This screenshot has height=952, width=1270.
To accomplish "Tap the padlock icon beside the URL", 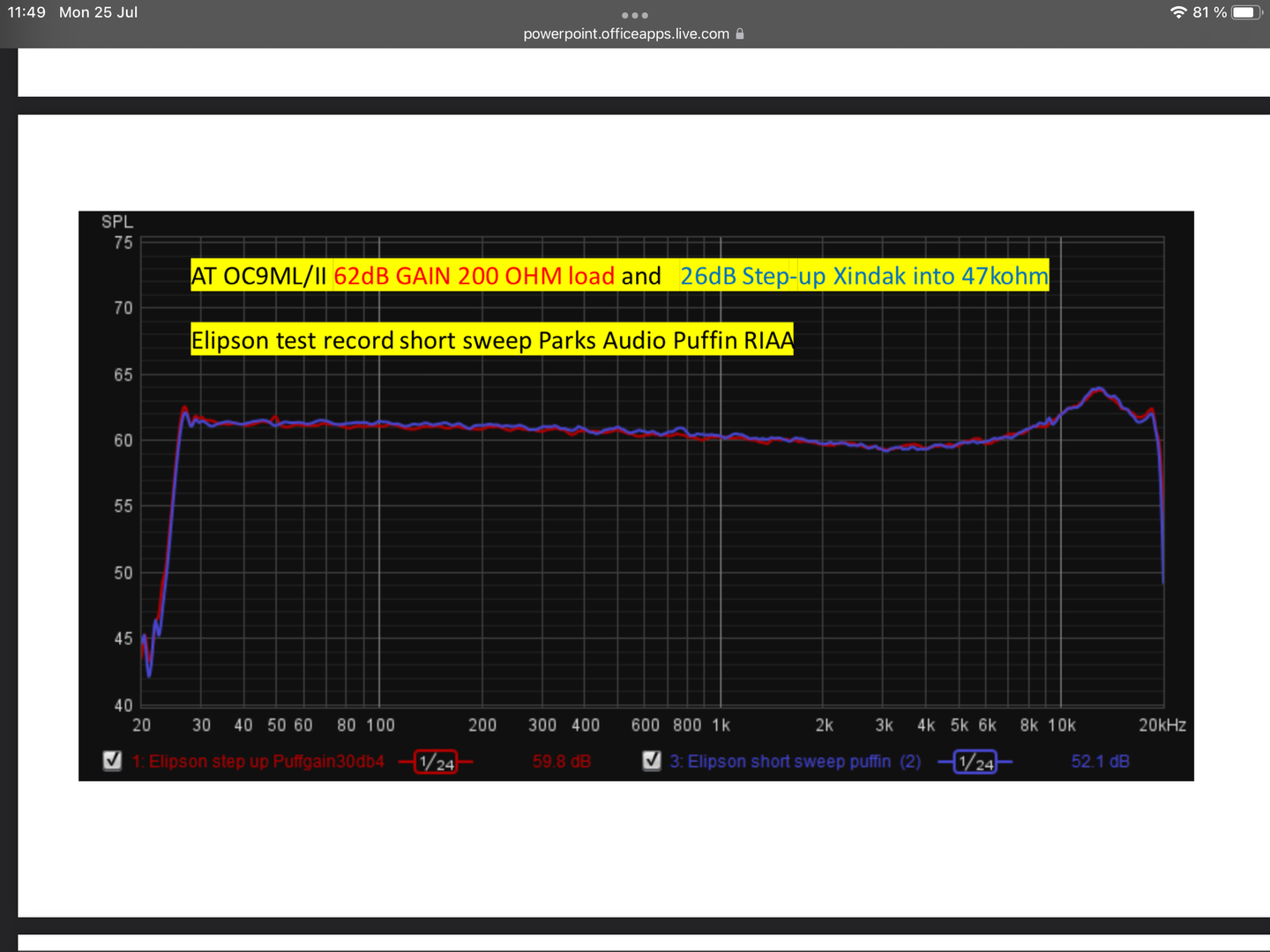I will (x=740, y=33).
